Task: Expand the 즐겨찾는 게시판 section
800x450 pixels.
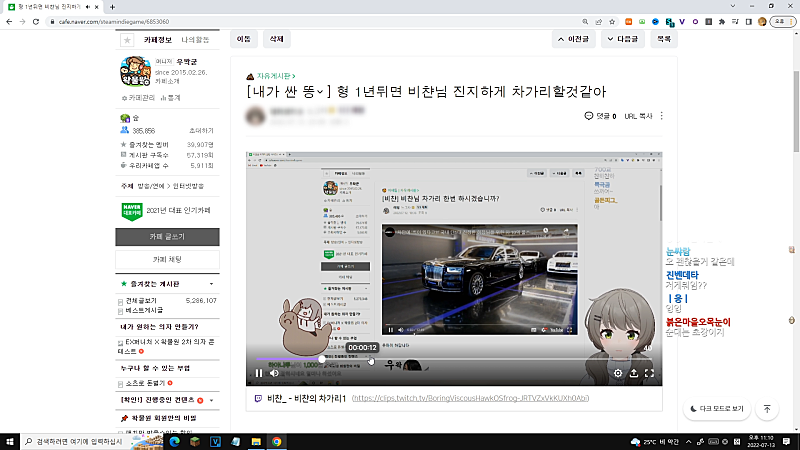Action: pos(123,285)
